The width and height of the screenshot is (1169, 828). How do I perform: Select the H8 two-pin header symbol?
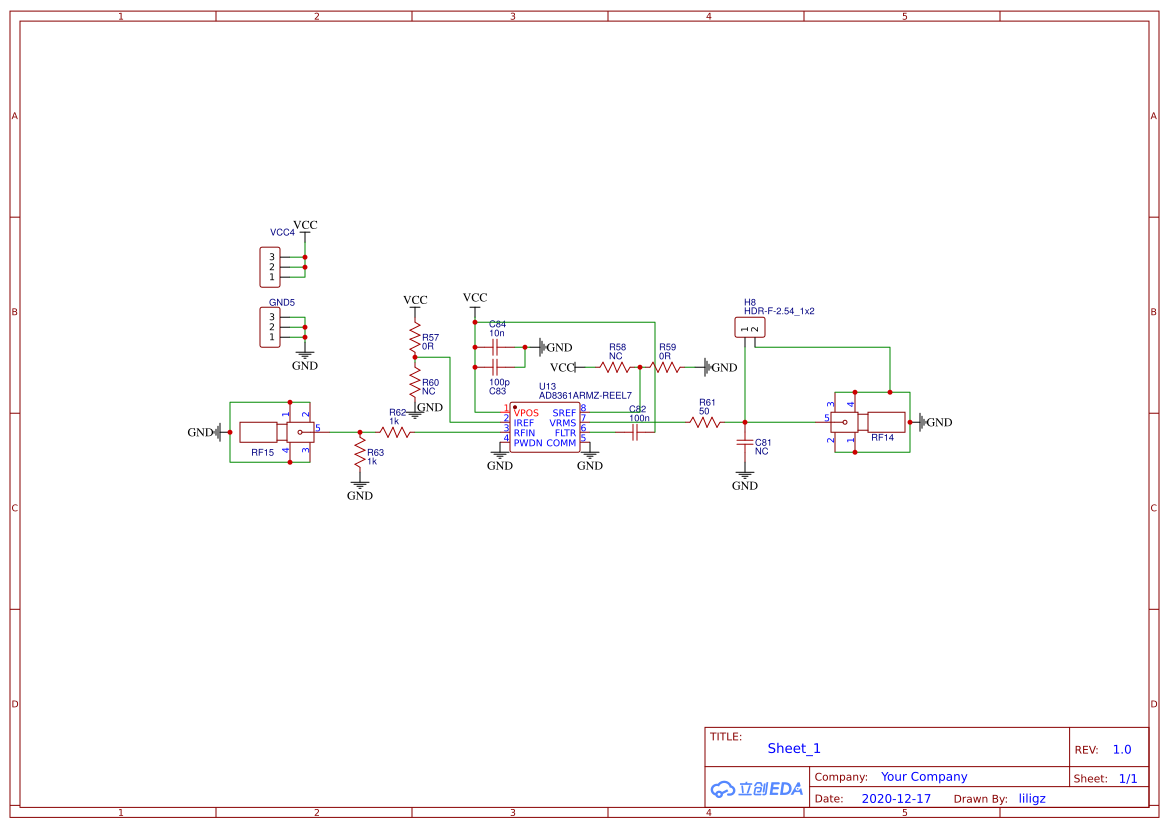pyautogui.click(x=750, y=327)
